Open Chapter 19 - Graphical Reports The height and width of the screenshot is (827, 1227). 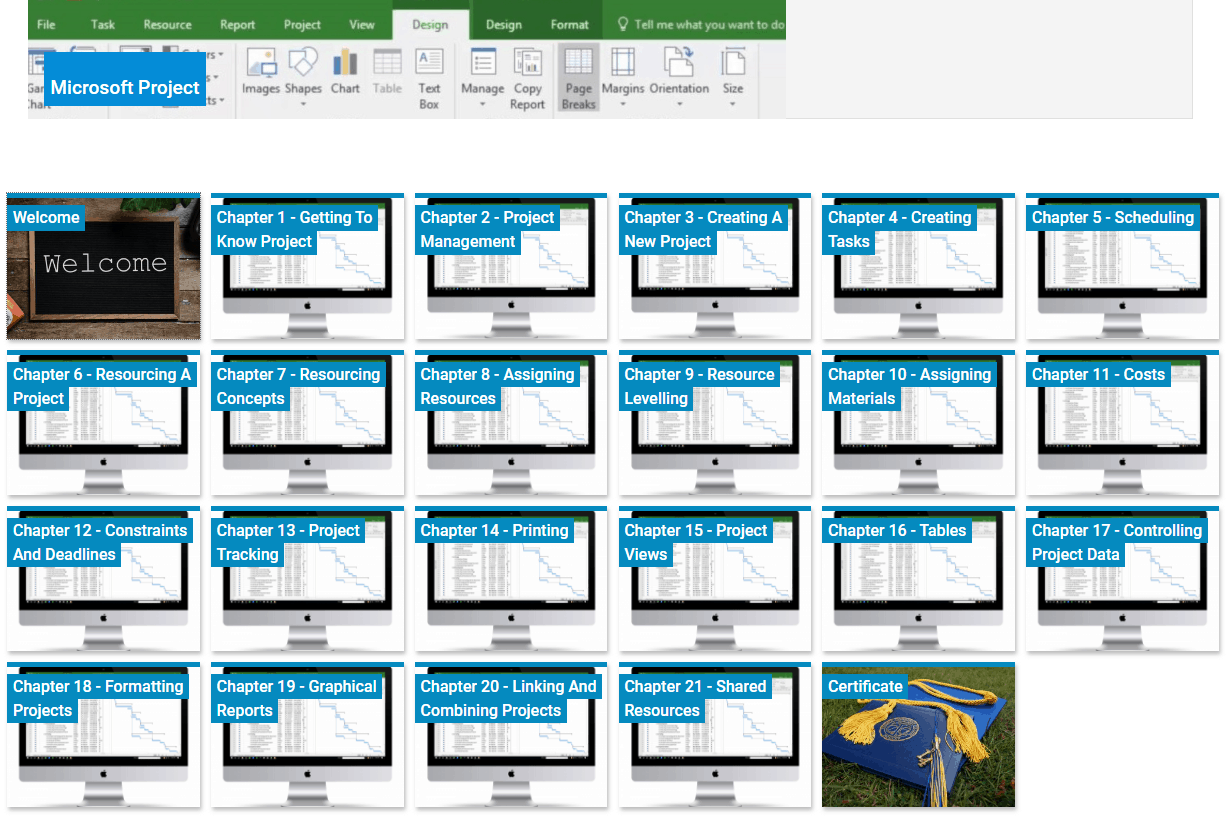(x=307, y=736)
